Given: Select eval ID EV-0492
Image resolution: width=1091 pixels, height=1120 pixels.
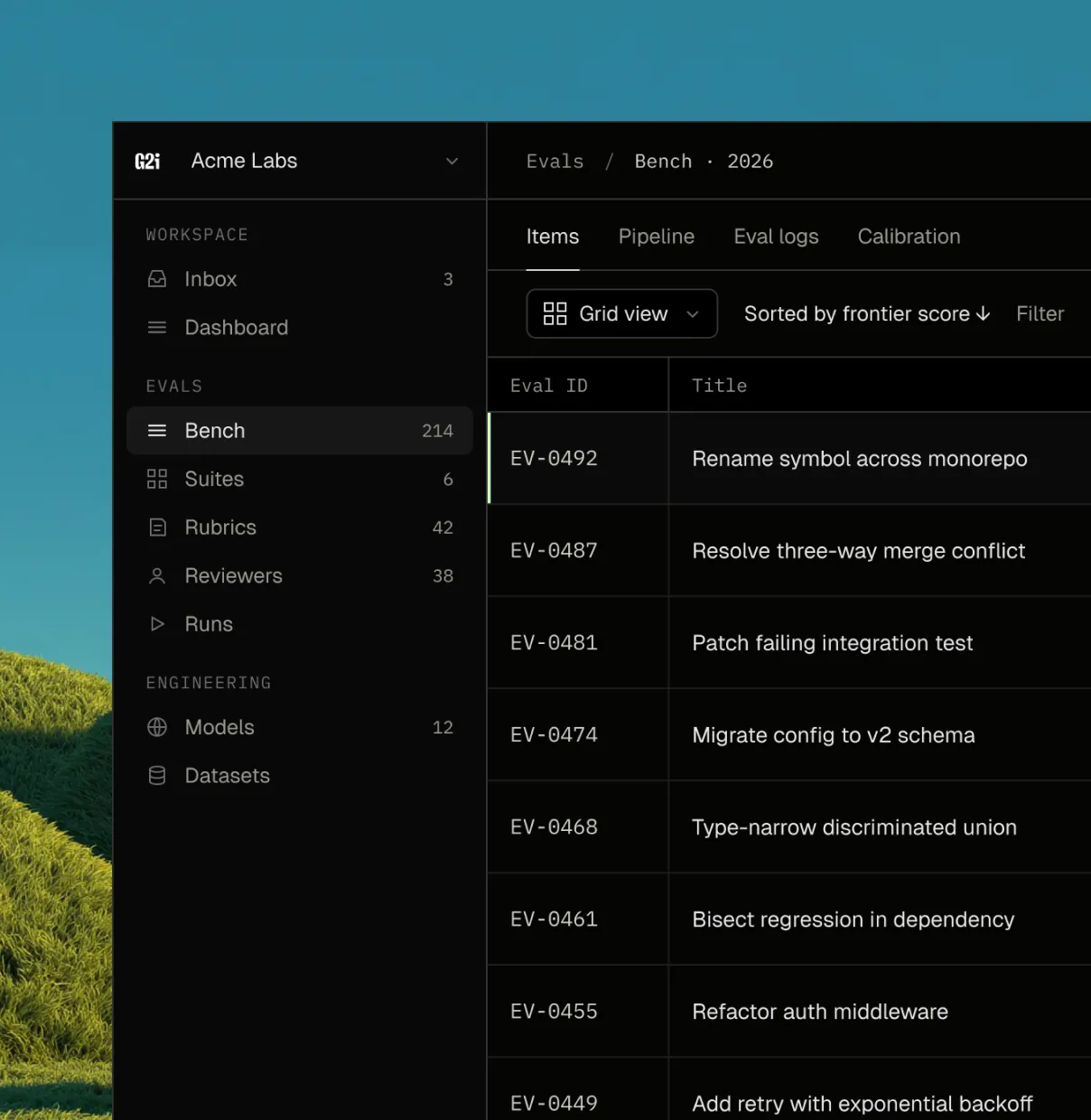Looking at the screenshot, I should point(554,459).
